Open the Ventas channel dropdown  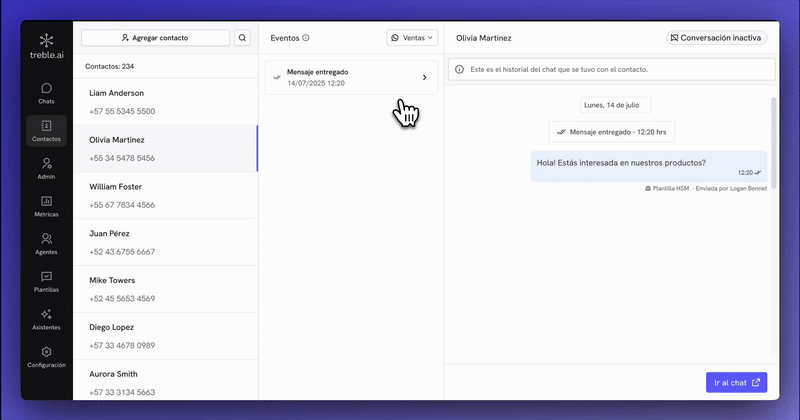[x=412, y=38]
